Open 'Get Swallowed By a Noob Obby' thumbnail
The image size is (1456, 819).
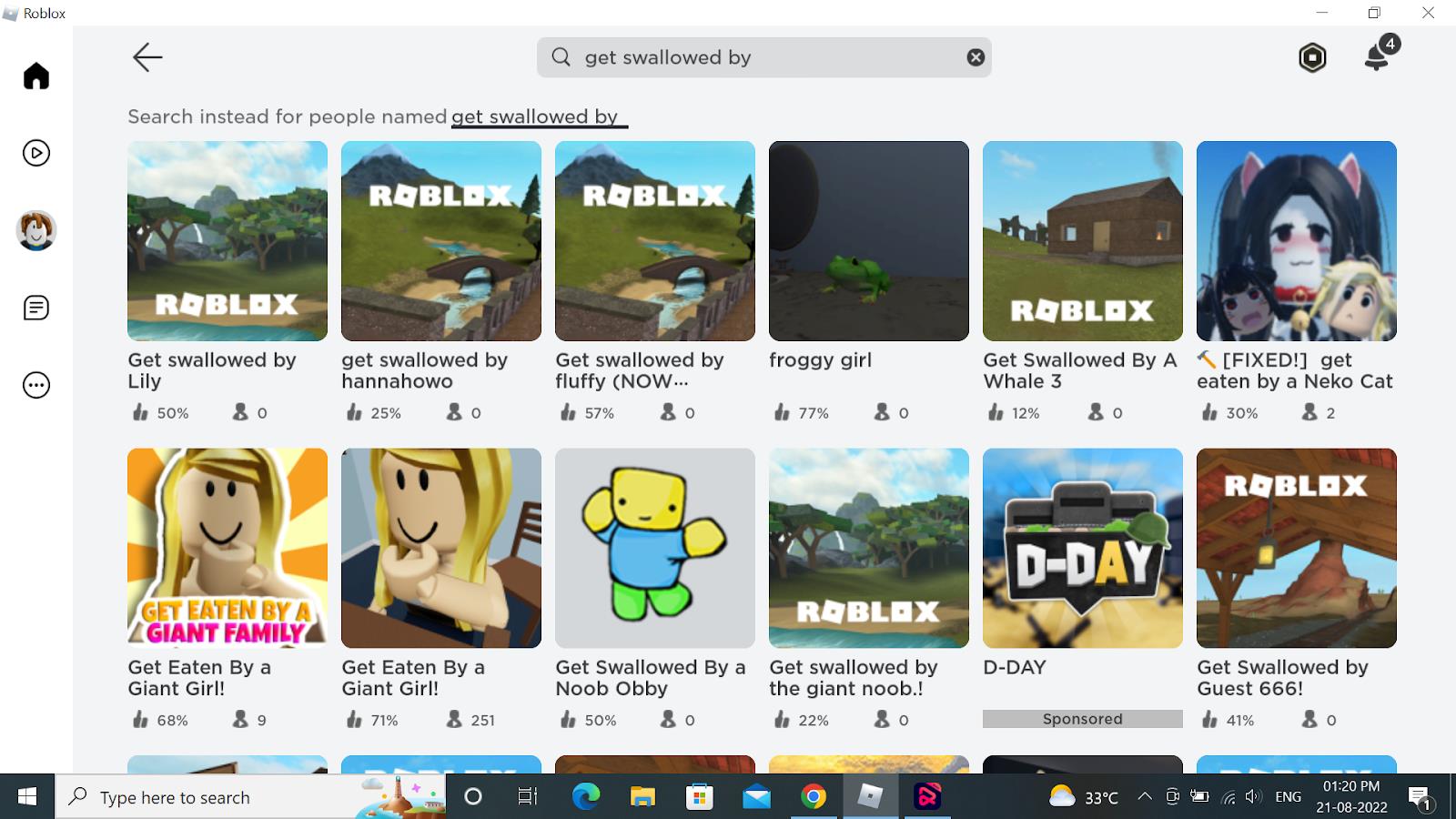pos(655,548)
